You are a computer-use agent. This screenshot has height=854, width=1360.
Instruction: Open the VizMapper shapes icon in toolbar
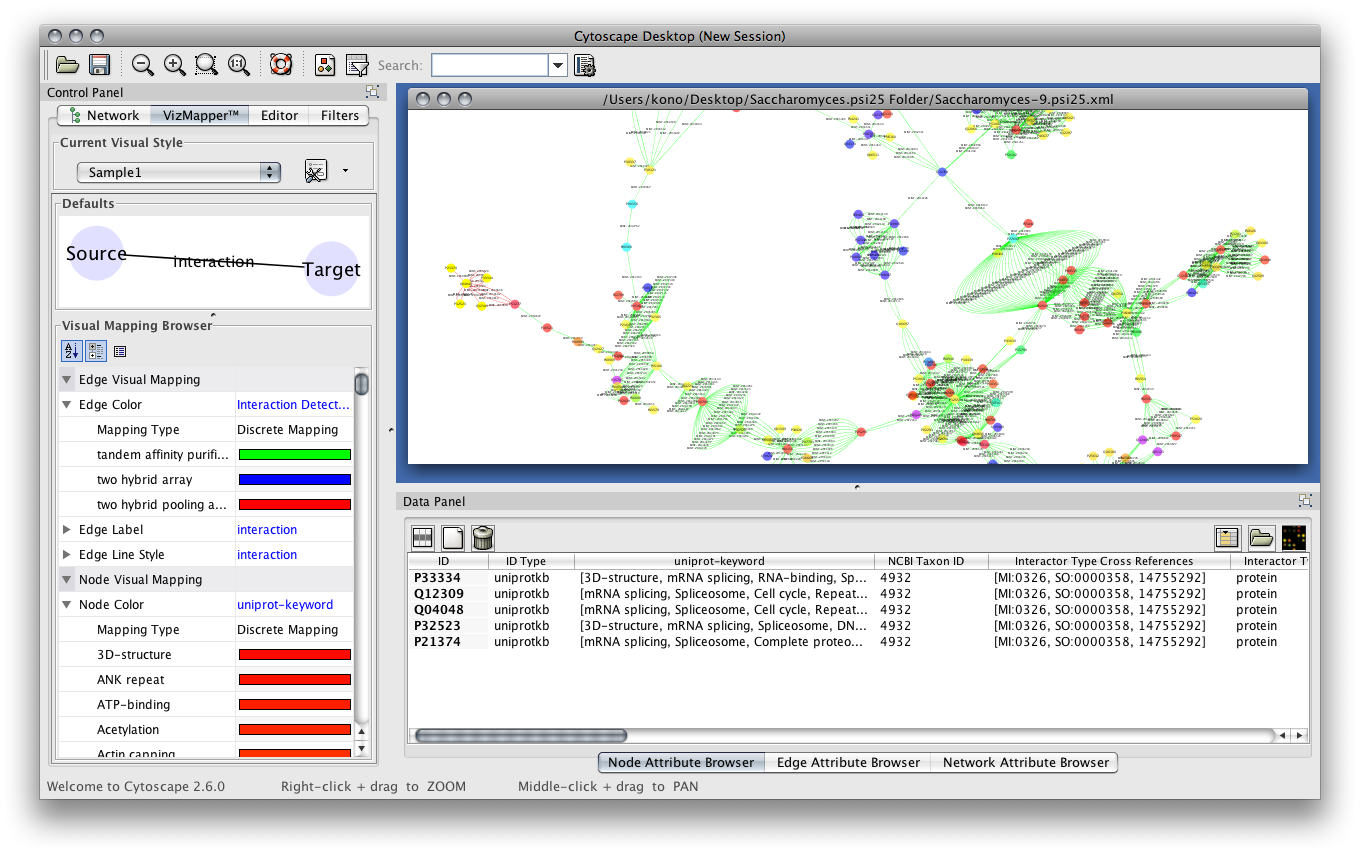[x=325, y=66]
